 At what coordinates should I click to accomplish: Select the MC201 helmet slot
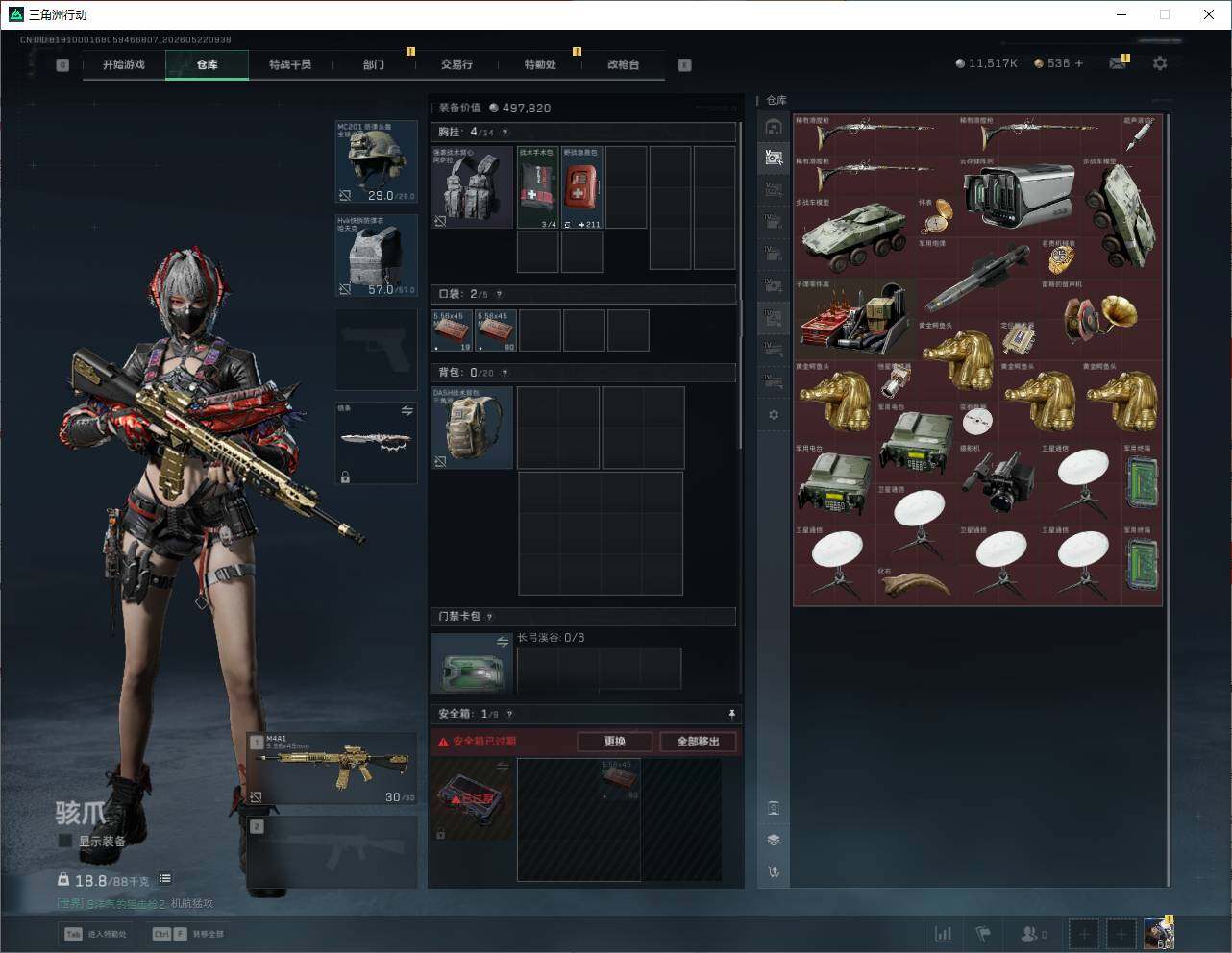(376, 161)
